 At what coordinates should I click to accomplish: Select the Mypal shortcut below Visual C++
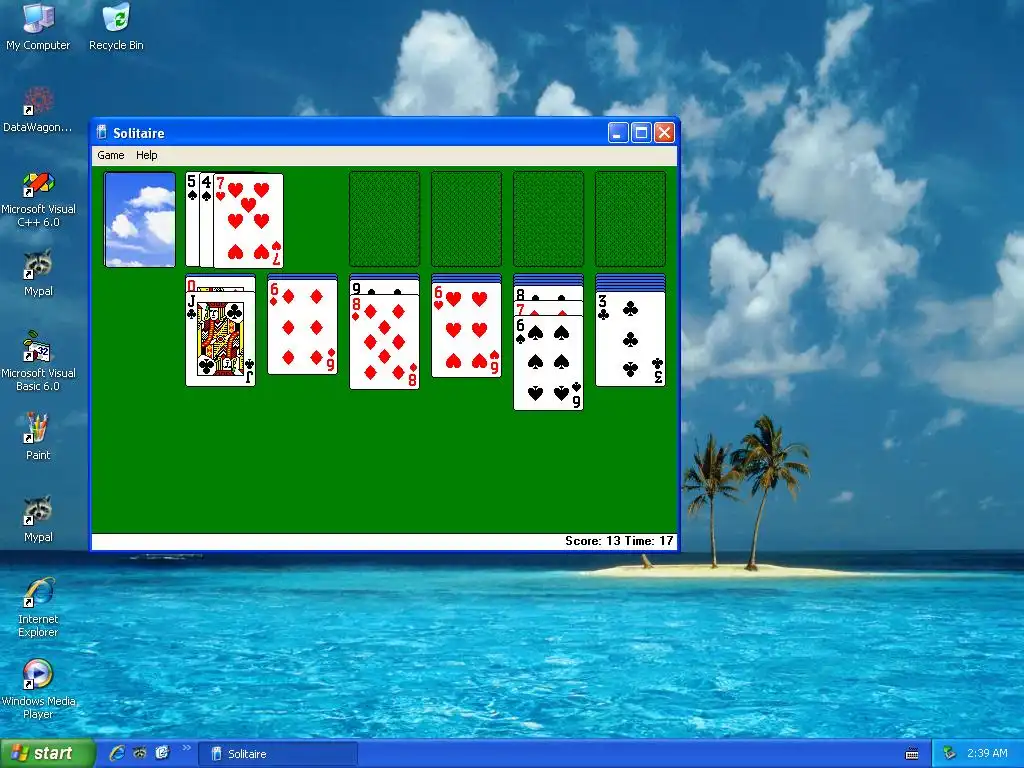[38, 273]
